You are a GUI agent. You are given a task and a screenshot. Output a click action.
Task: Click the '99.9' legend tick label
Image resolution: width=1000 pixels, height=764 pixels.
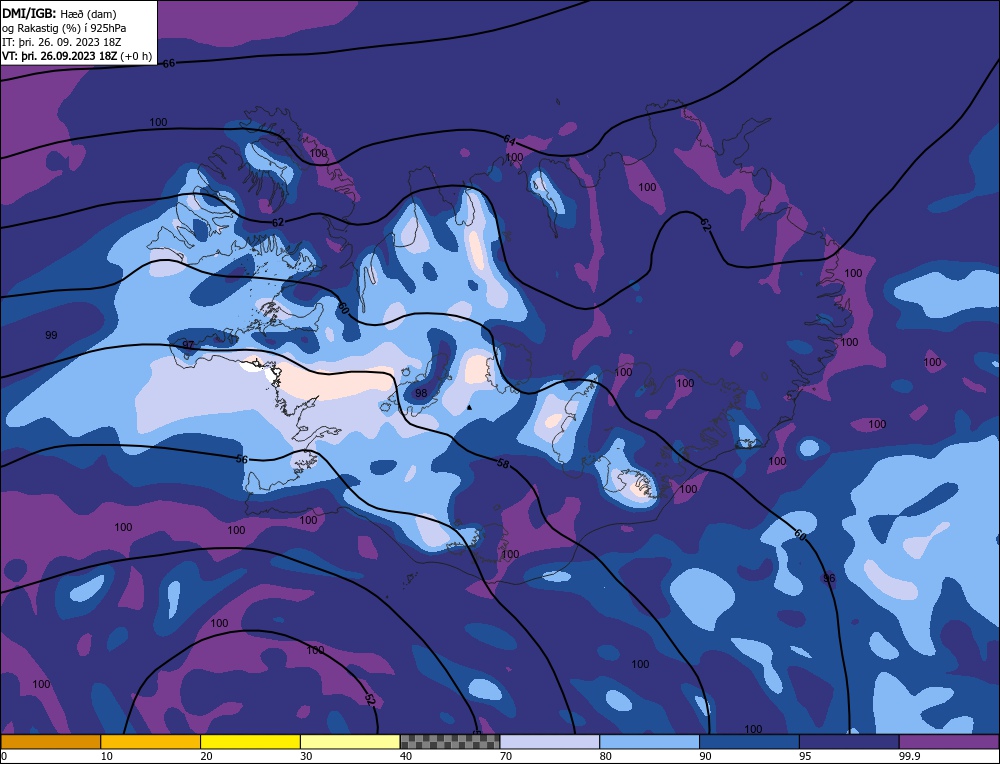(908, 756)
